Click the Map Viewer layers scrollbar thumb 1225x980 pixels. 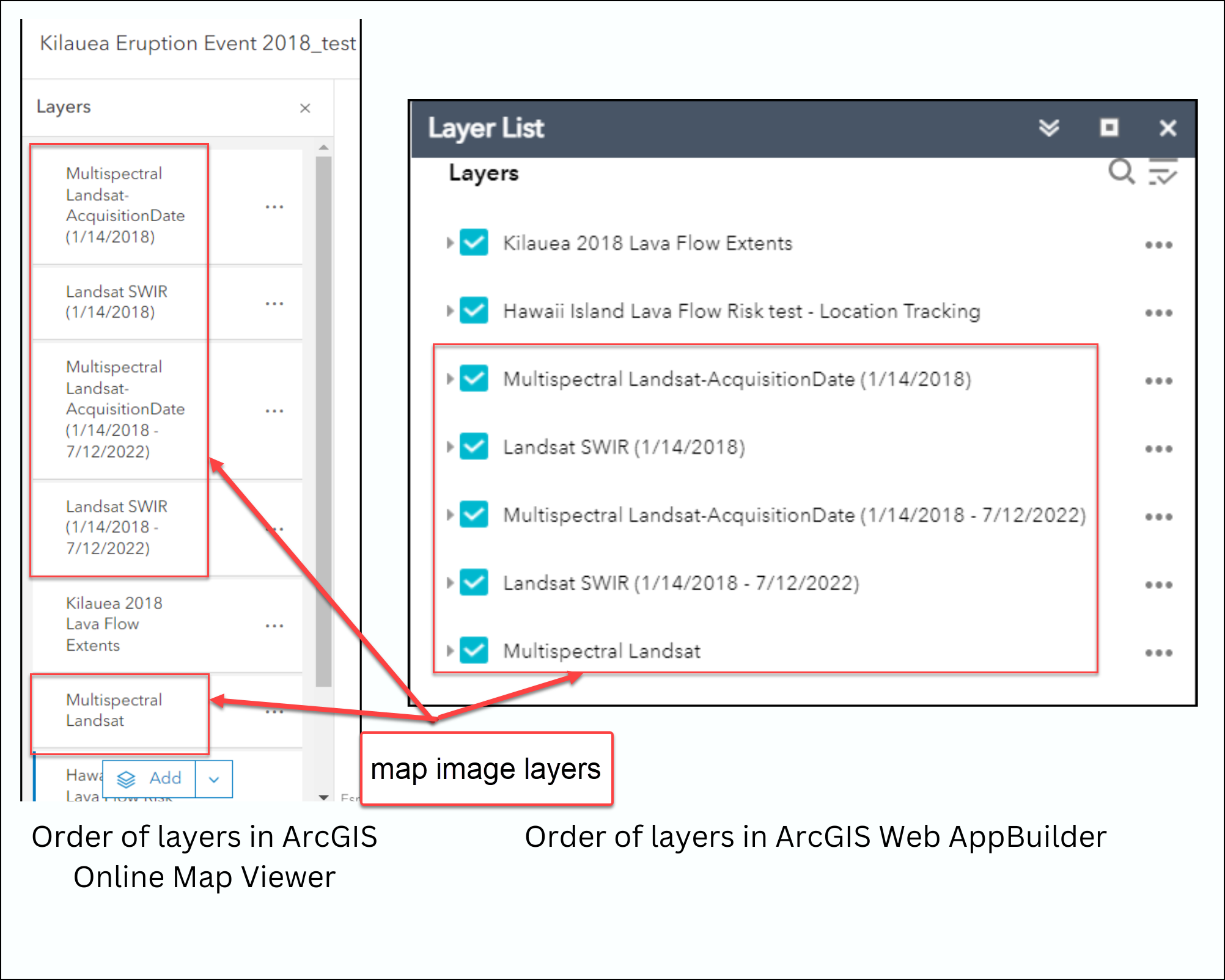[324, 422]
